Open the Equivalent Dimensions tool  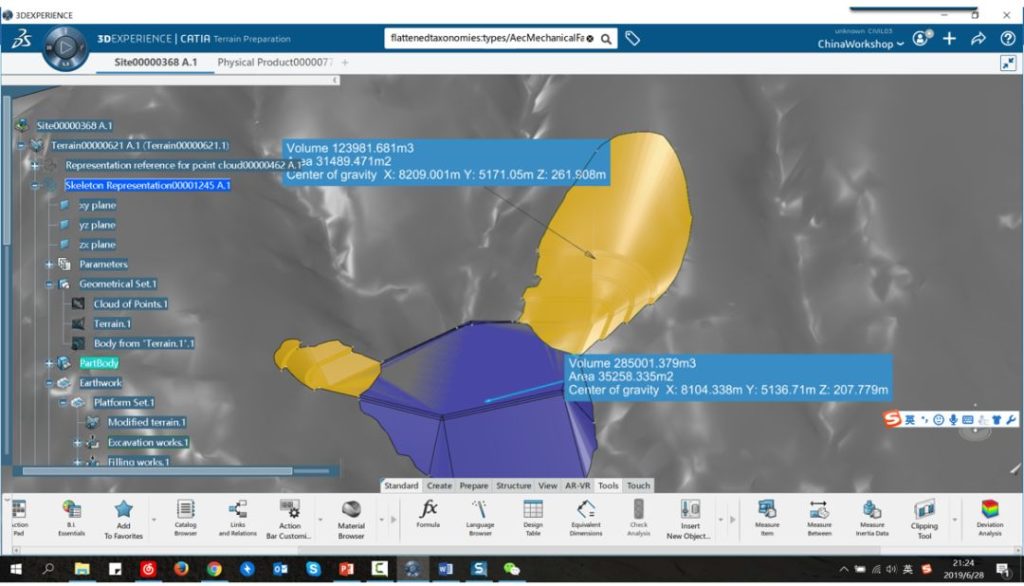point(586,515)
